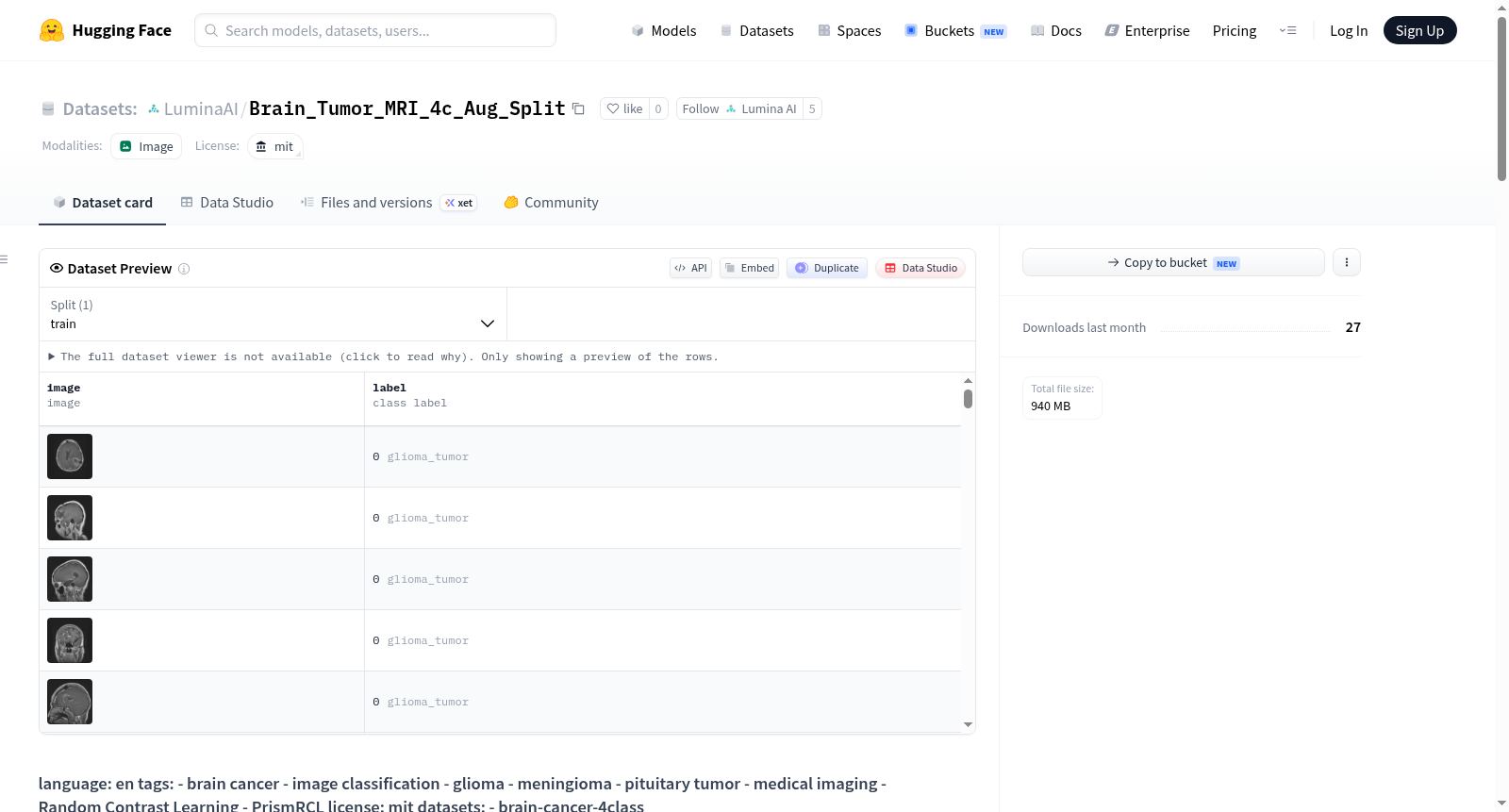Open the fourth glioma_tumor MRI thumbnail
Screen dimensions: 1509x812
click(x=70, y=640)
